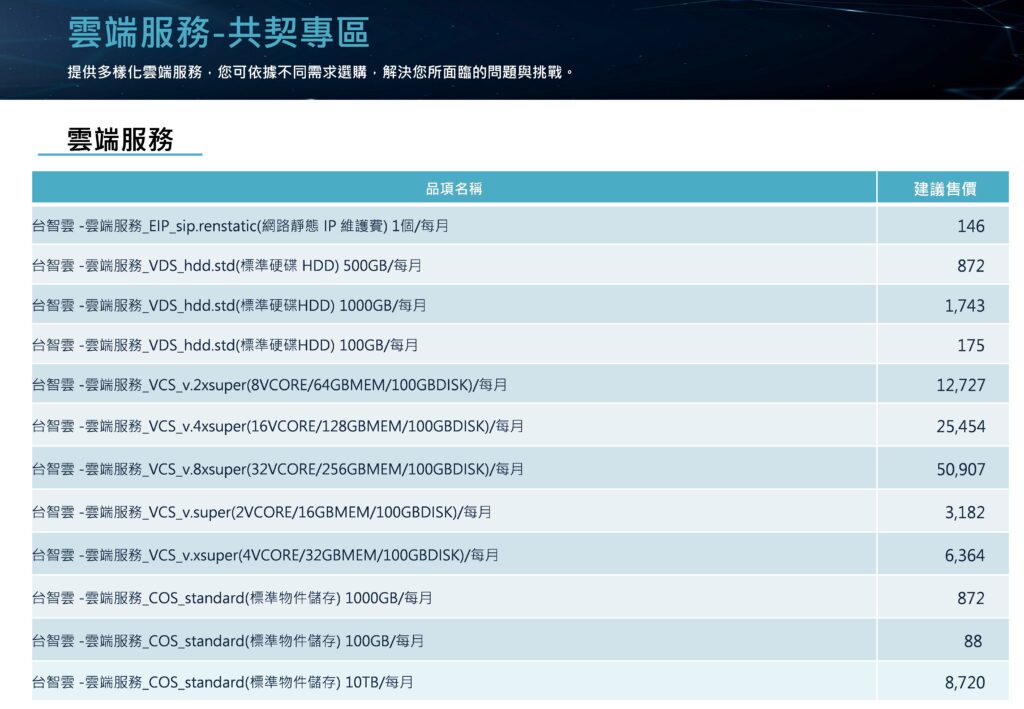Click the price 146 cell
The height and width of the screenshot is (709, 1024).
tap(970, 226)
